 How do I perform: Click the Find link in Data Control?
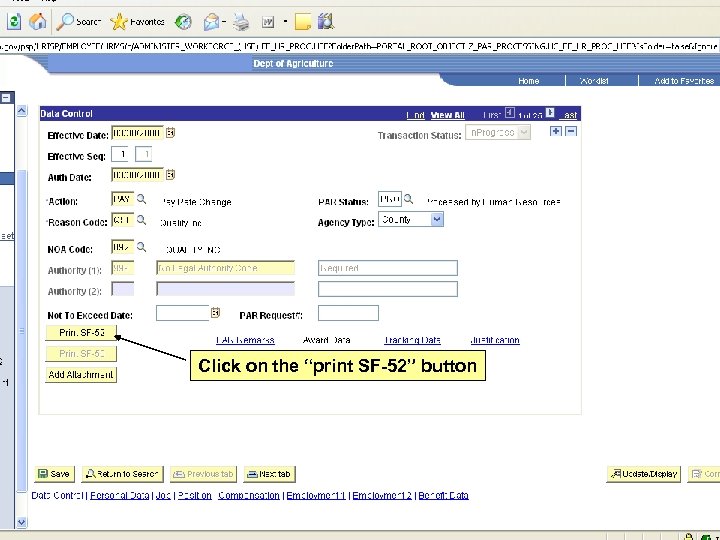tap(416, 115)
